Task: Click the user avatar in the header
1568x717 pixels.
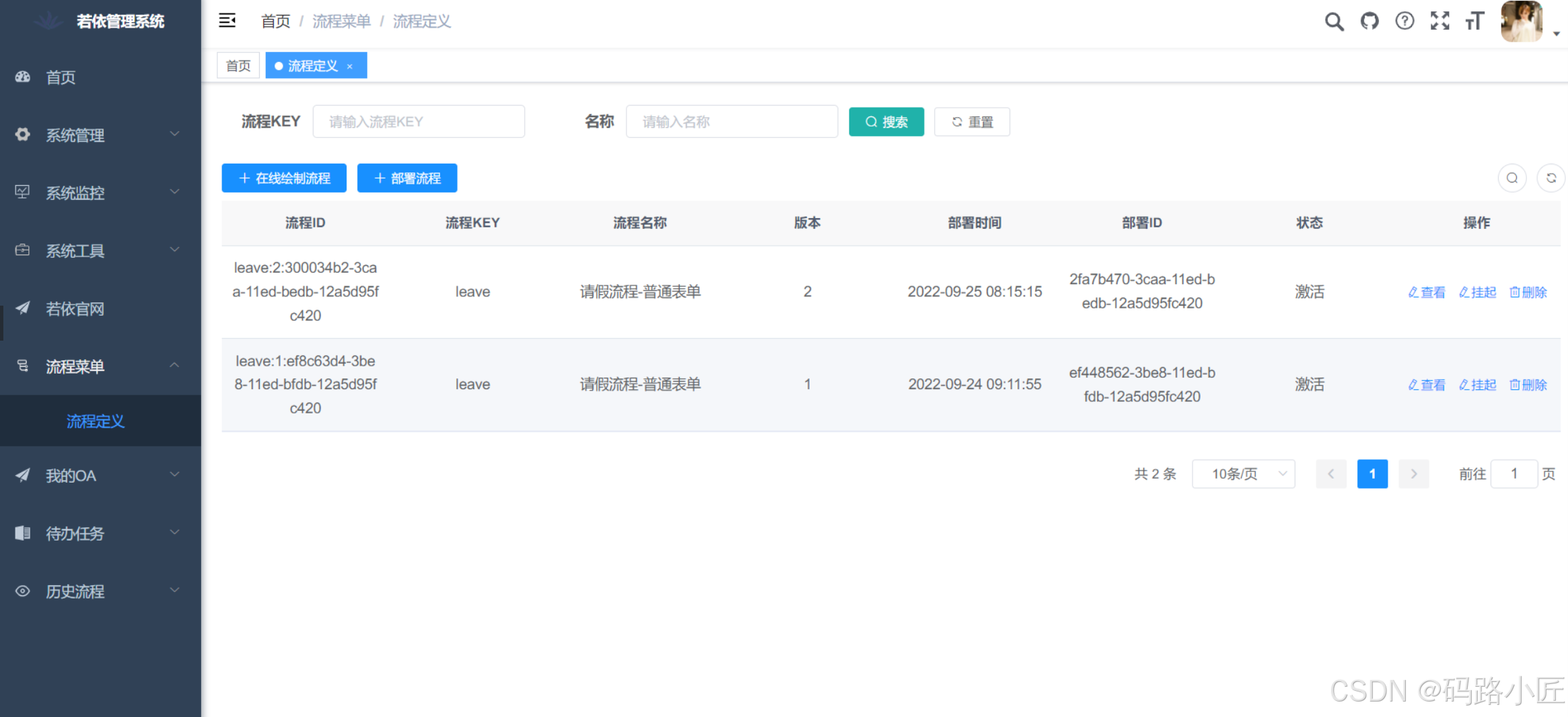Action: click(1522, 21)
